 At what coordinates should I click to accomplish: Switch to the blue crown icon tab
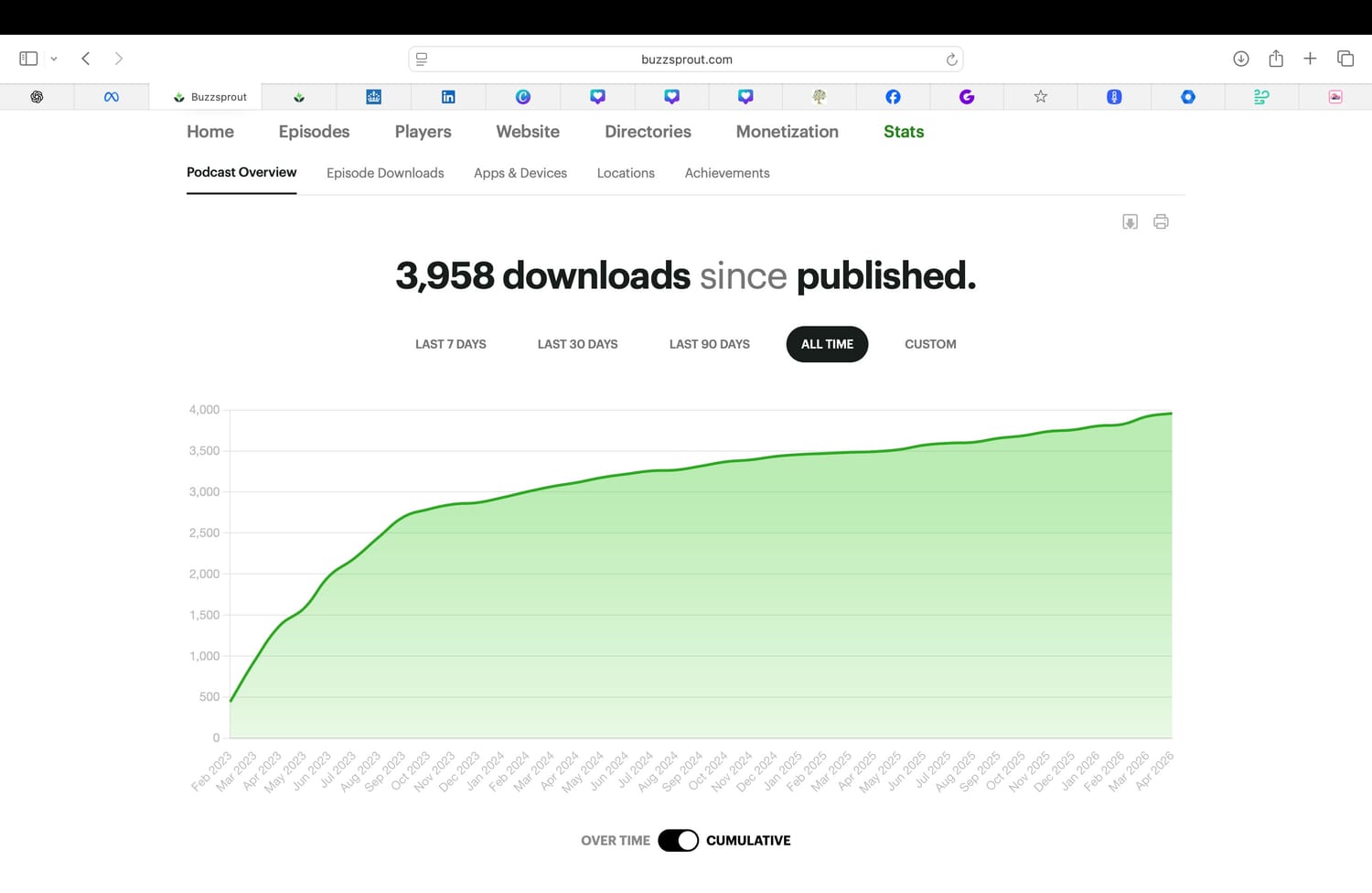[x=374, y=97]
